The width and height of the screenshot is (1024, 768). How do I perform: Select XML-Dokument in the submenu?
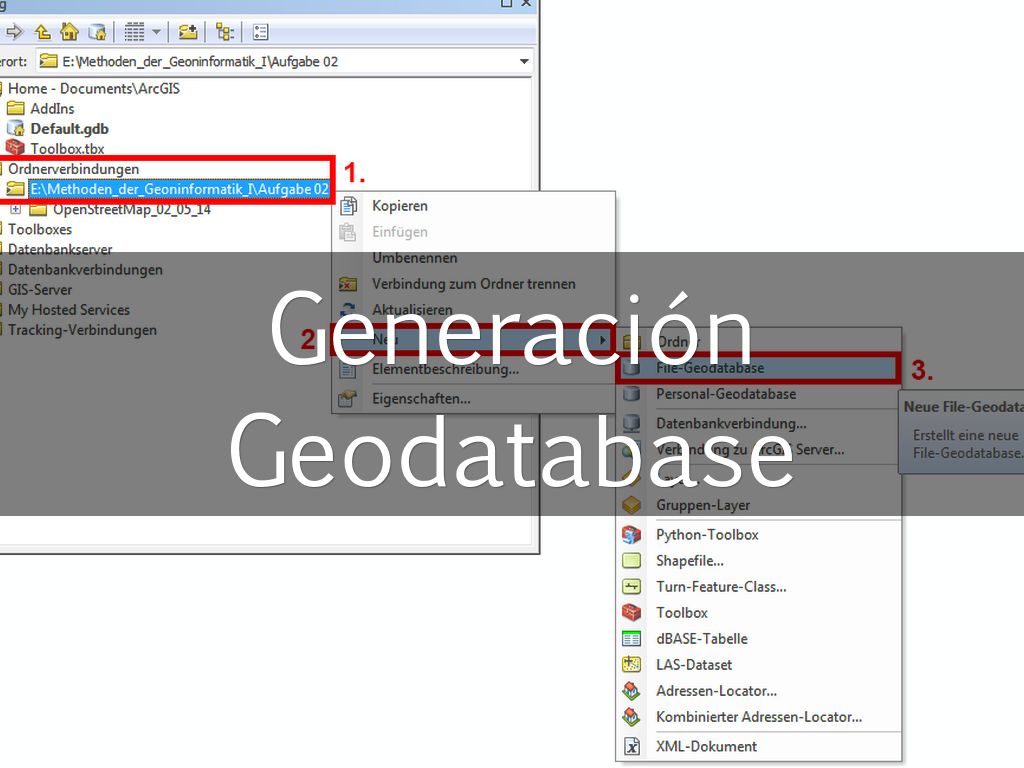706,746
